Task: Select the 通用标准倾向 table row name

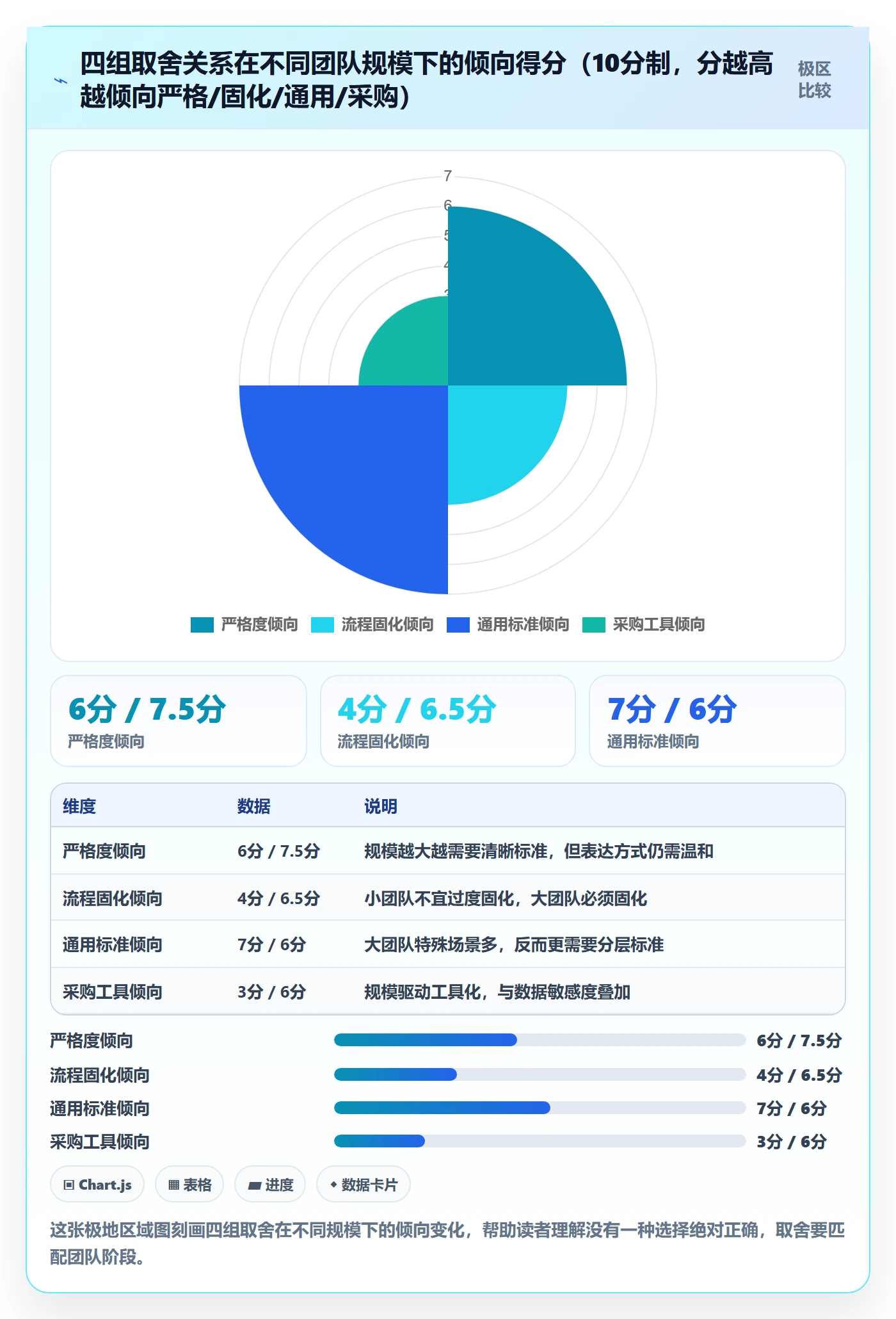Action: coord(113,944)
